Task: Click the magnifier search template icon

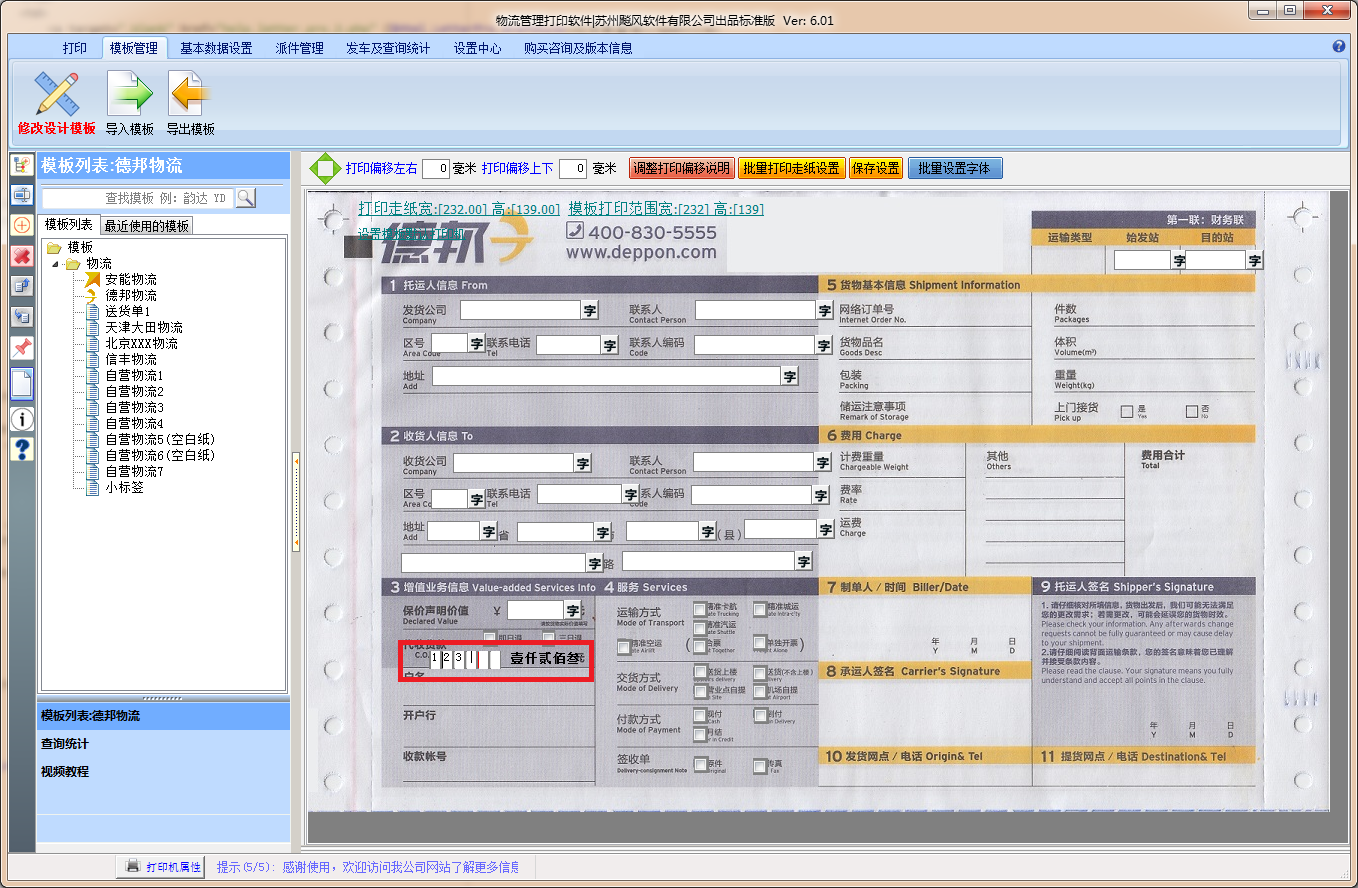Action: tap(245, 198)
